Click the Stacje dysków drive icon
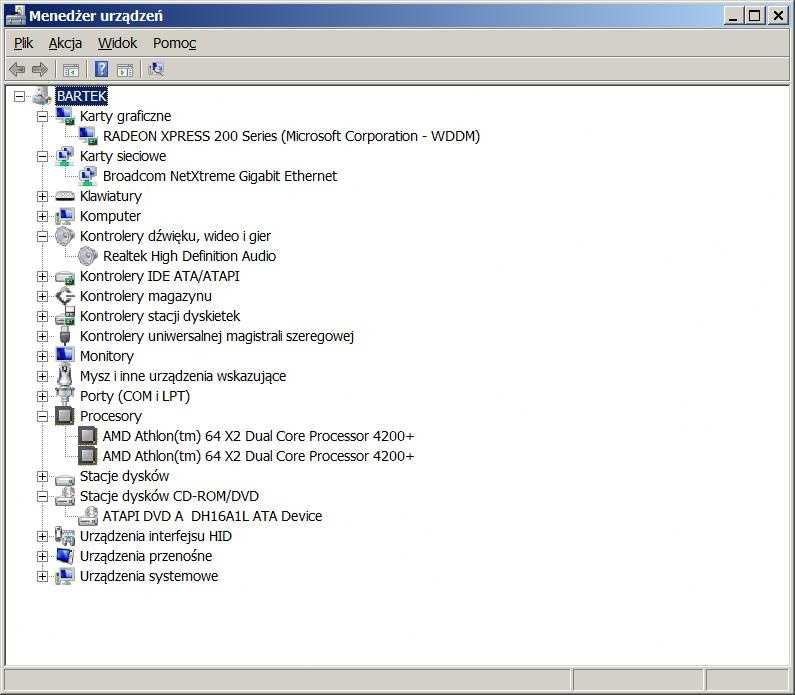Viewport: 795px width, 695px height. [x=65, y=478]
